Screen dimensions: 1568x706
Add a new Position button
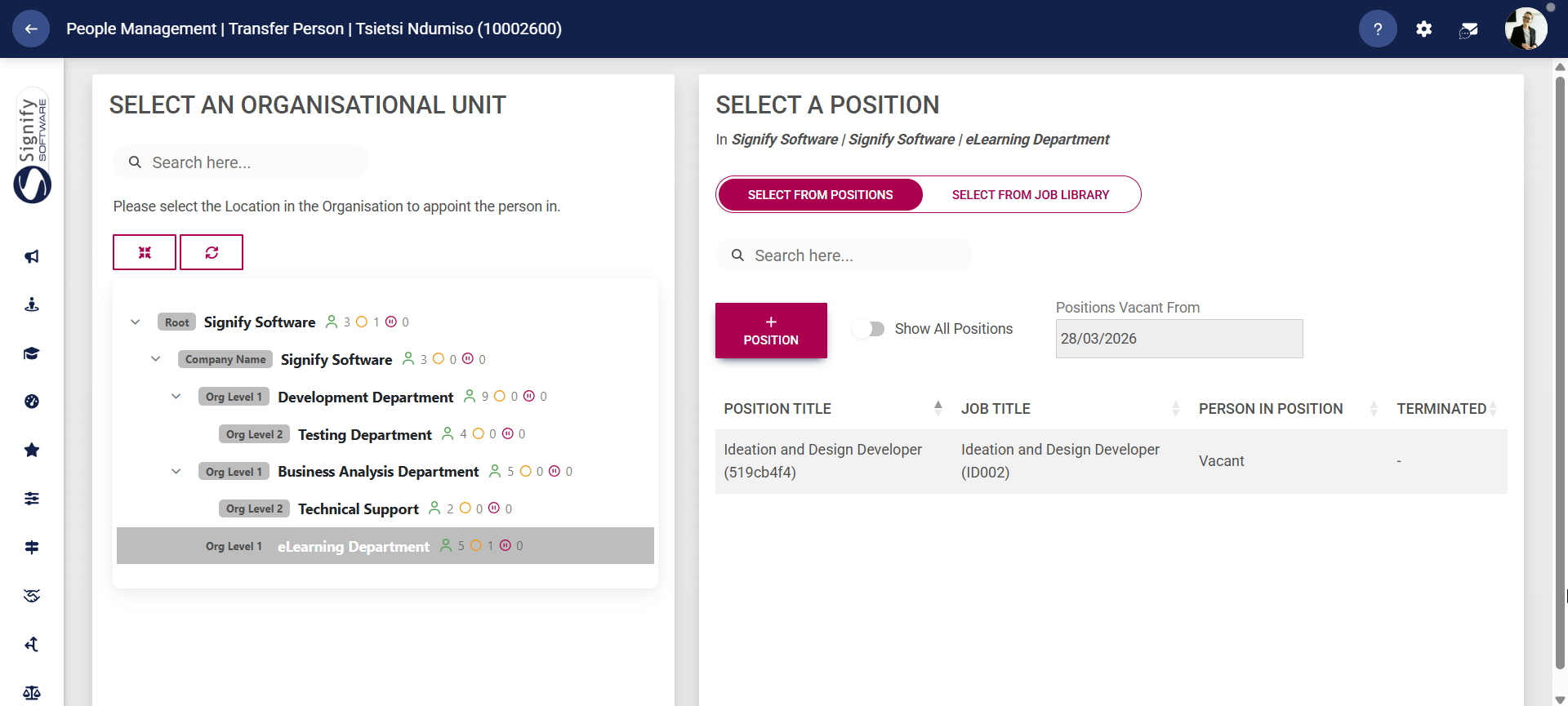coord(771,331)
